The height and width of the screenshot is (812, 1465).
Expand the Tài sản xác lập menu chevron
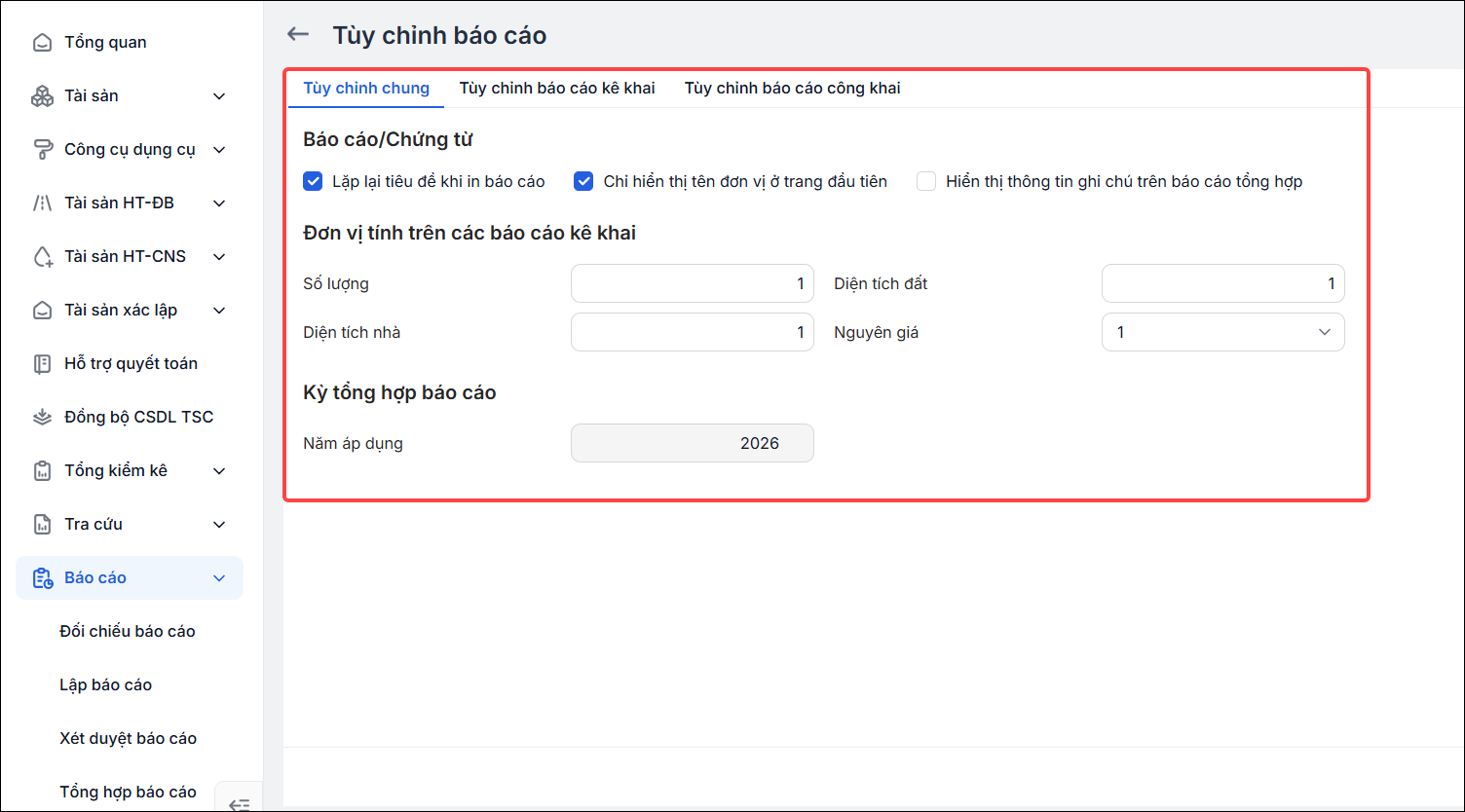(x=219, y=310)
